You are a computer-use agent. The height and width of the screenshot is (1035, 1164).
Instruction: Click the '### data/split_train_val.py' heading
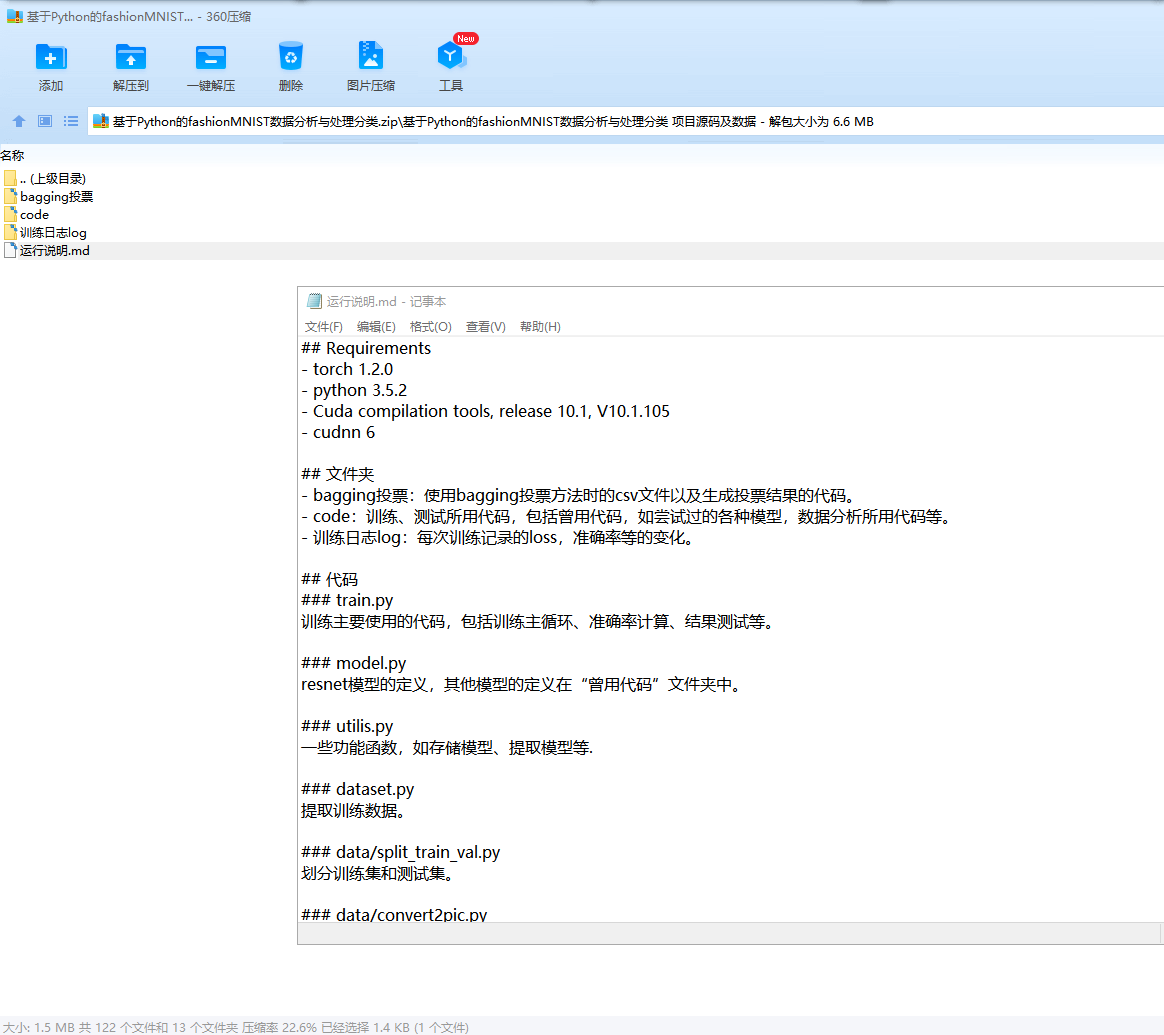tap(401, 852)
